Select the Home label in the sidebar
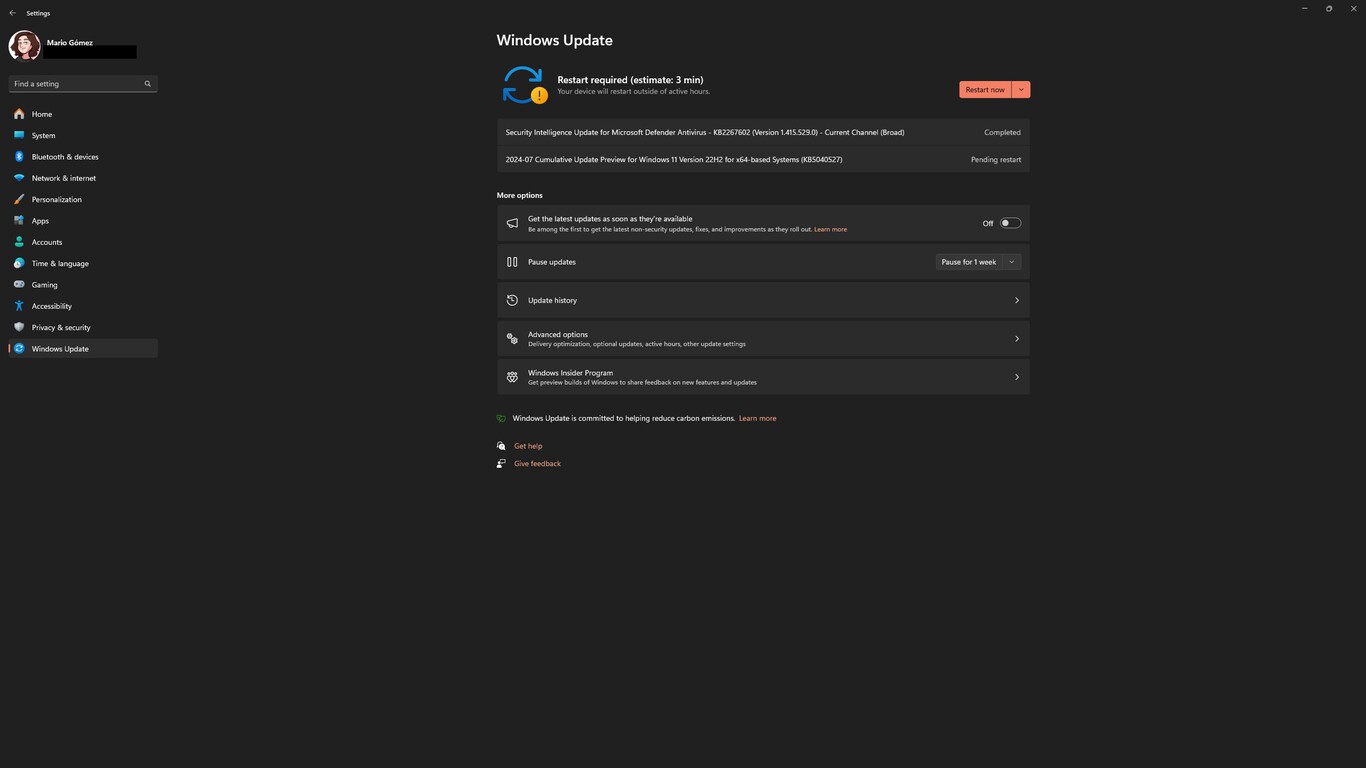This screenshot has height=768, width=1366. (x=42, y=114)
